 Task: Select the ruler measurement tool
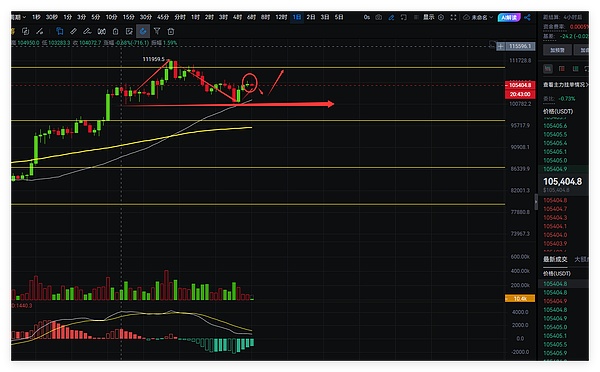coord(73,31)
